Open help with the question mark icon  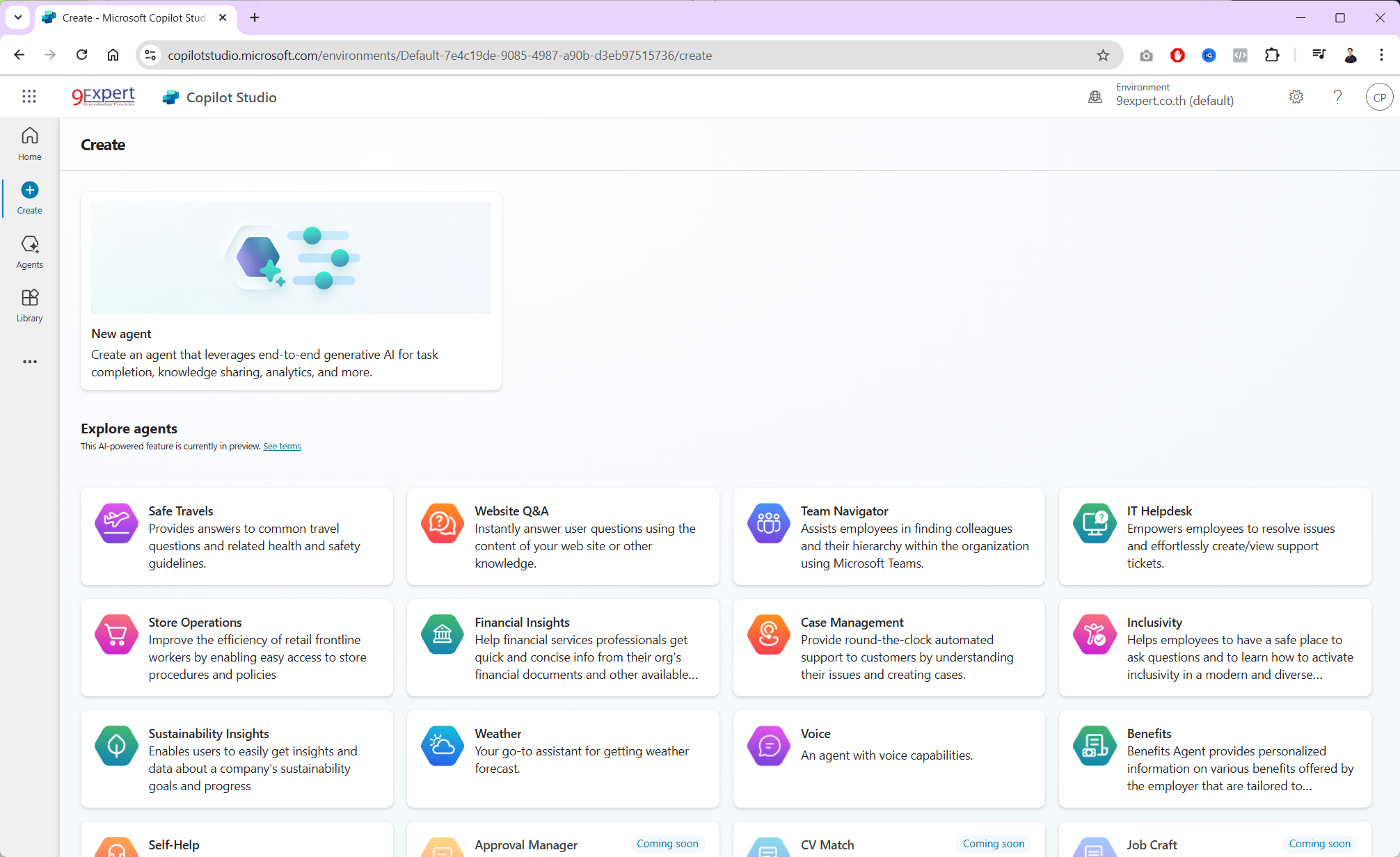point(1337,97)
